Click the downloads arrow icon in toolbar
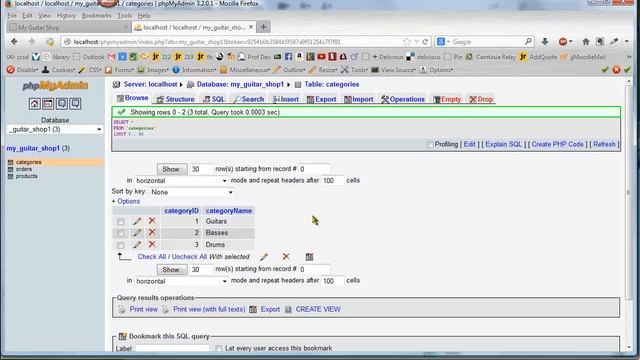Viewport: 640px width, 360px height. point(545,42)
